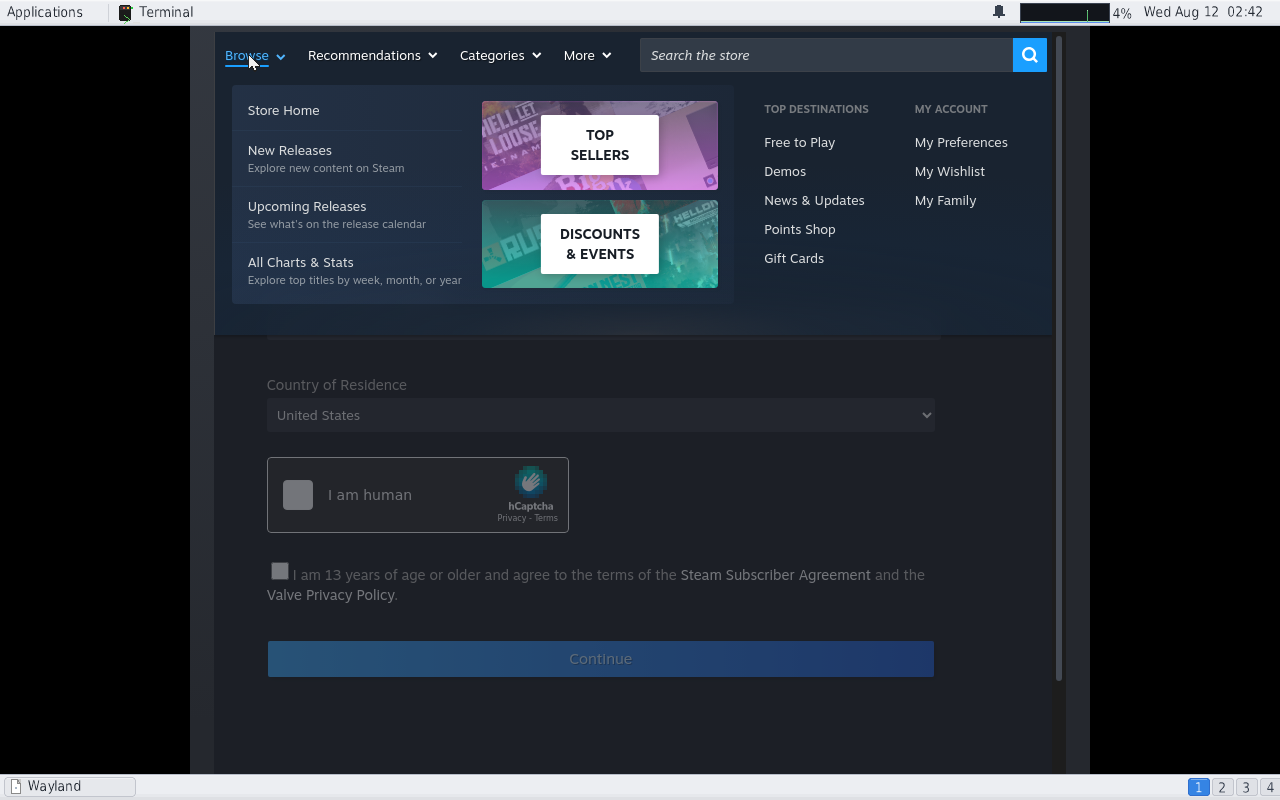1280x800 pixels.
Task: Click the Browse tab label
Action: tap(247, 55)
